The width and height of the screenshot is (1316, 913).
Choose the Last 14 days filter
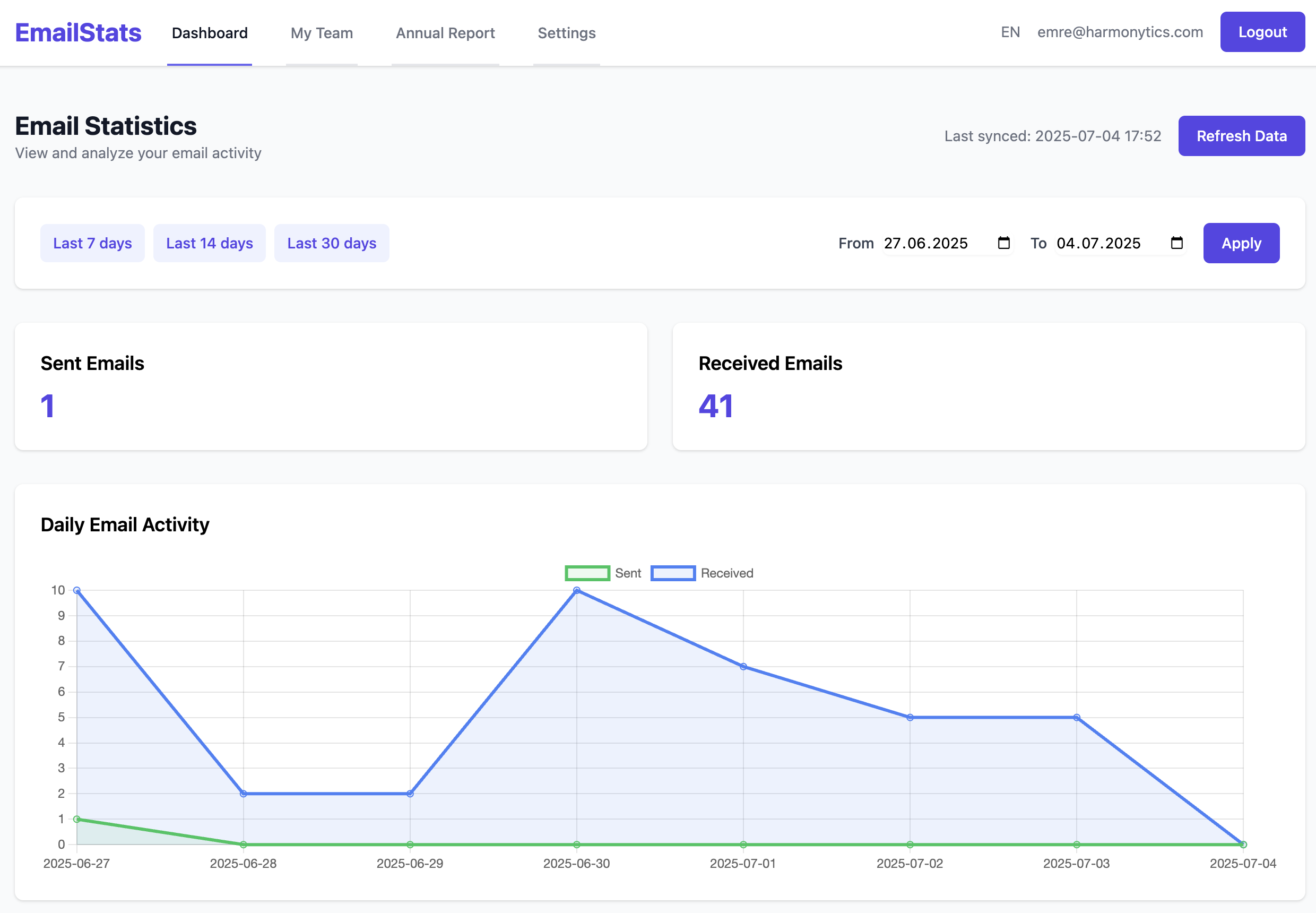click(x=209, y=243)
